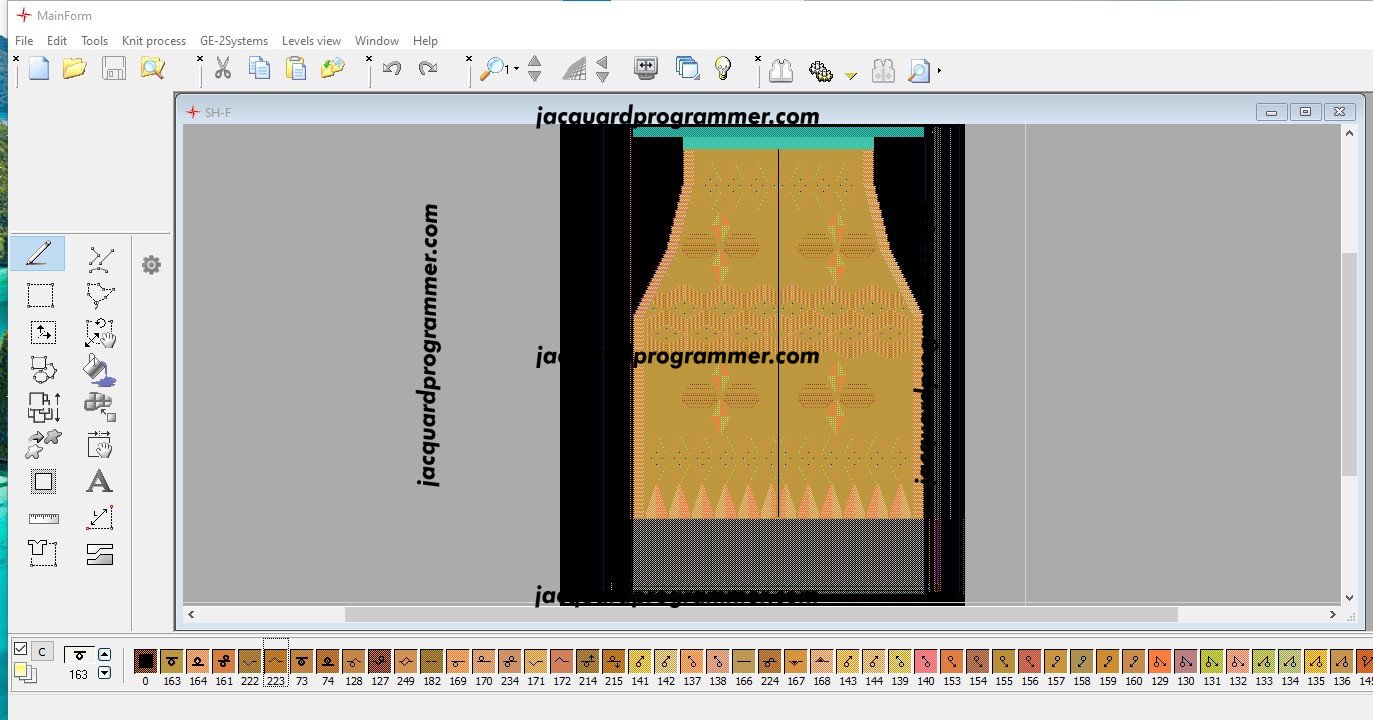The width and height of the screenshot is (1373, 720).
Task: Click the horizontal scrollbar under the canvas
Action: 760,614
